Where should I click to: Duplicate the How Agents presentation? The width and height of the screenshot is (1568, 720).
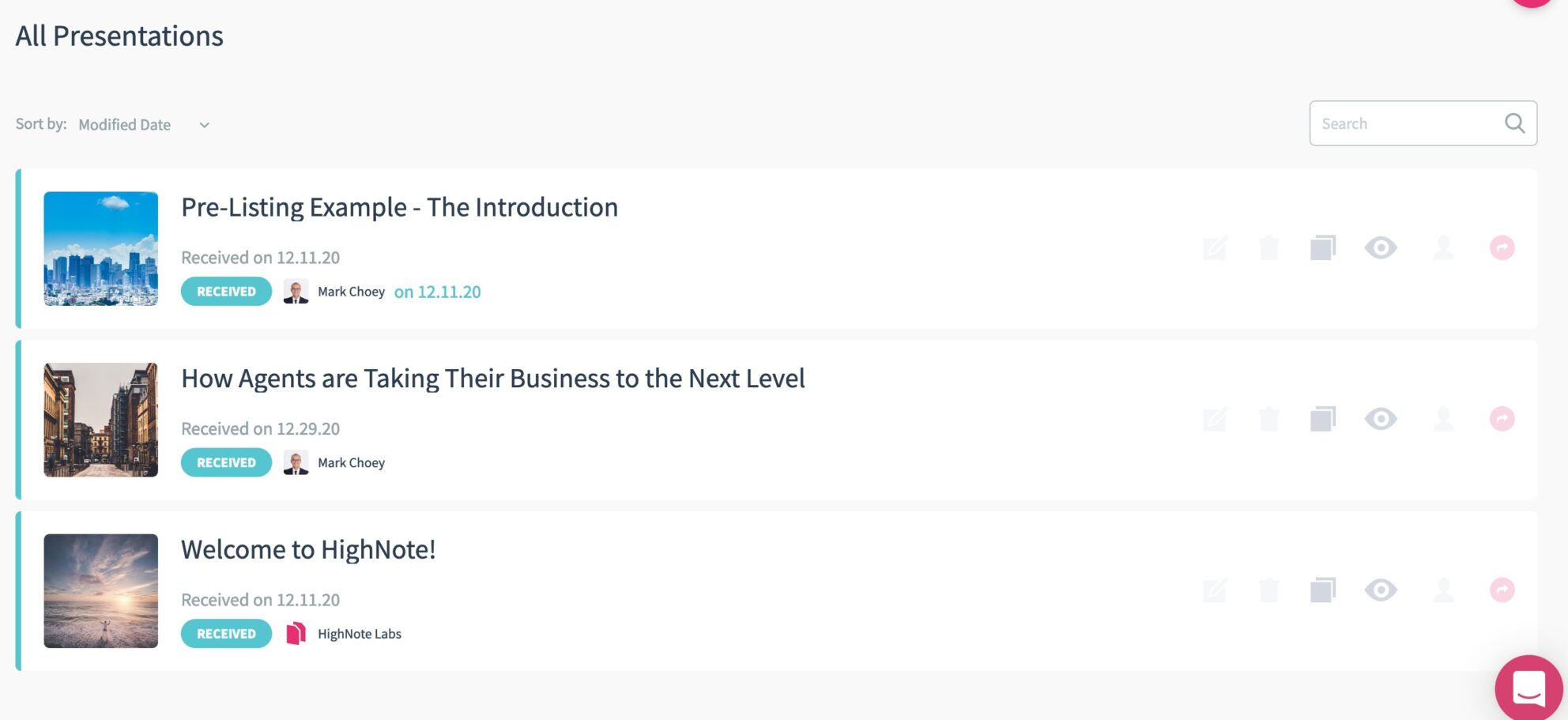click(x=1324, y=419)
